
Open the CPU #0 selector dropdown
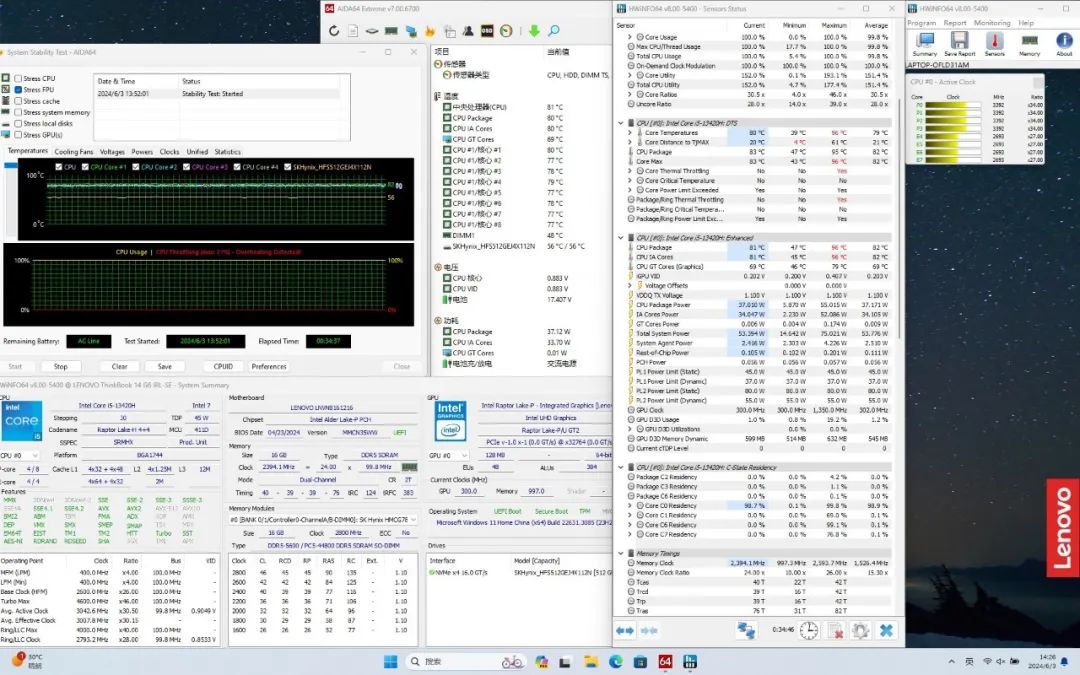click(19, 455)
